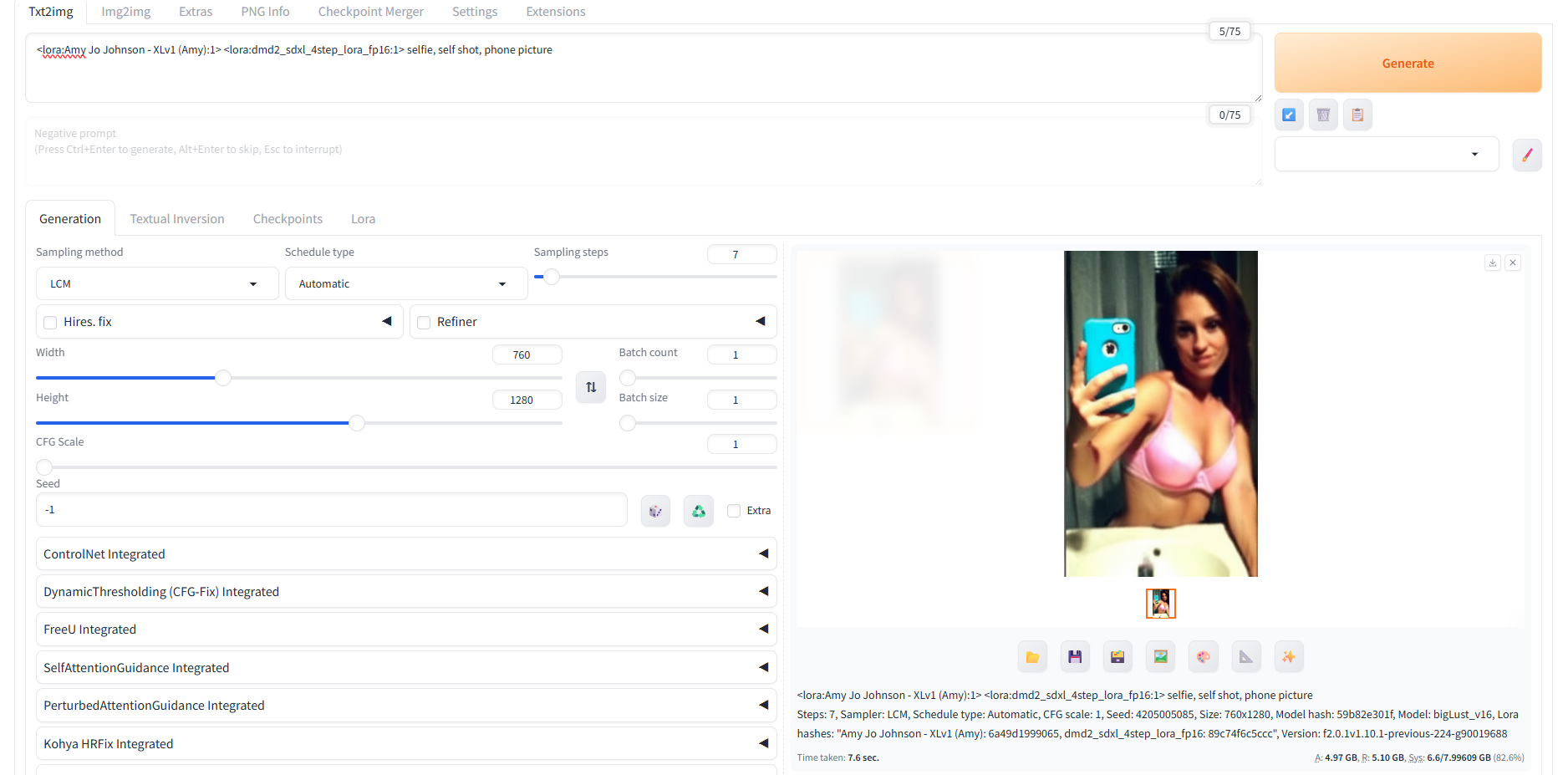Image resolution: width=1568 pixels, height=775 pixels.
Task: Expand Kohya HRFix Integrated panel
Action: 406,743
